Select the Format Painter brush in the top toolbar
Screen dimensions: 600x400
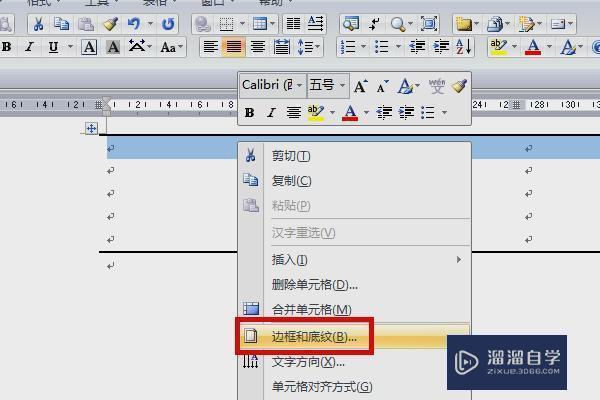[x=110, y=24]
